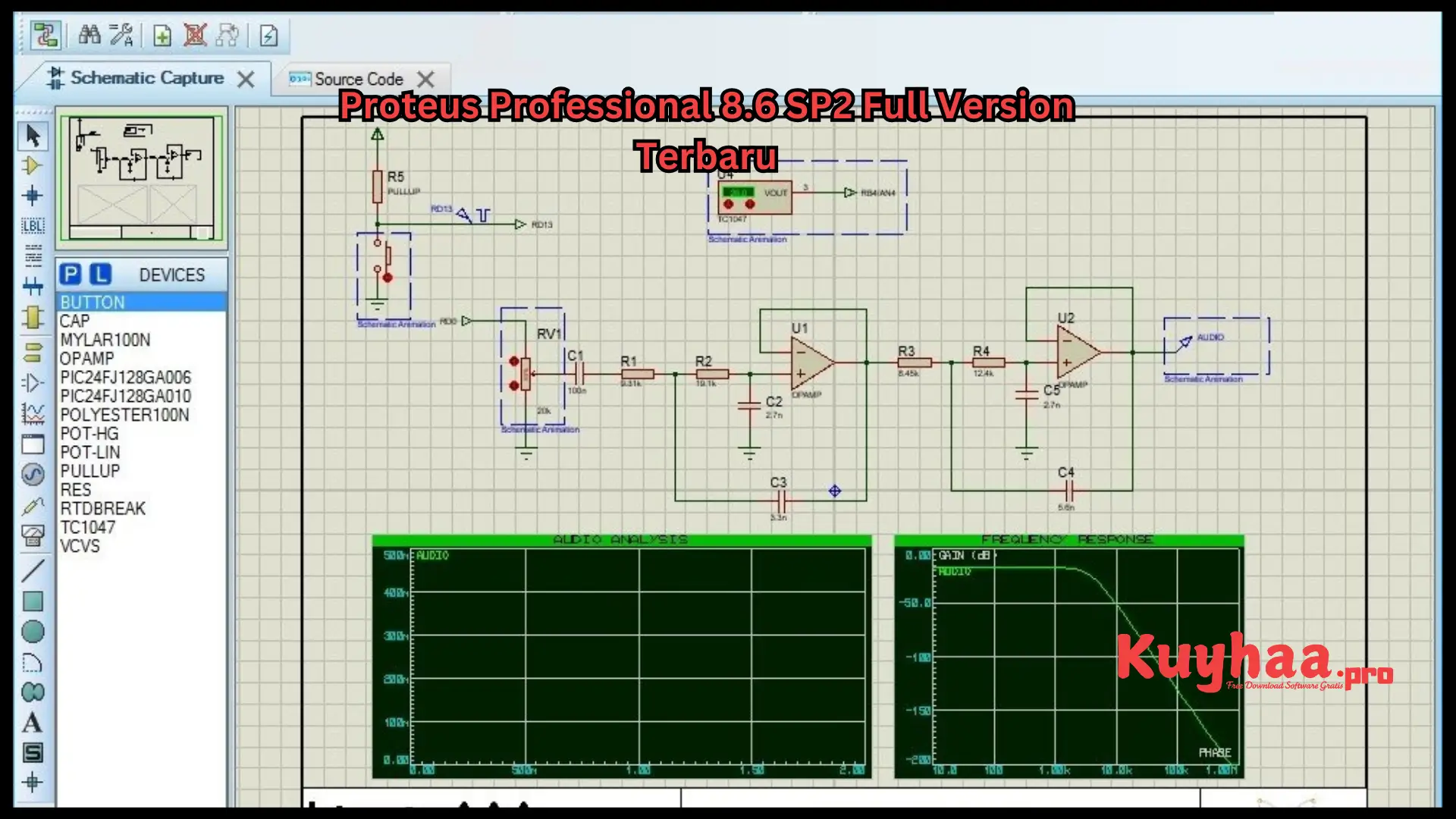
Task: Select the 2D Symbols (S) tool
Action: [33, 753]
